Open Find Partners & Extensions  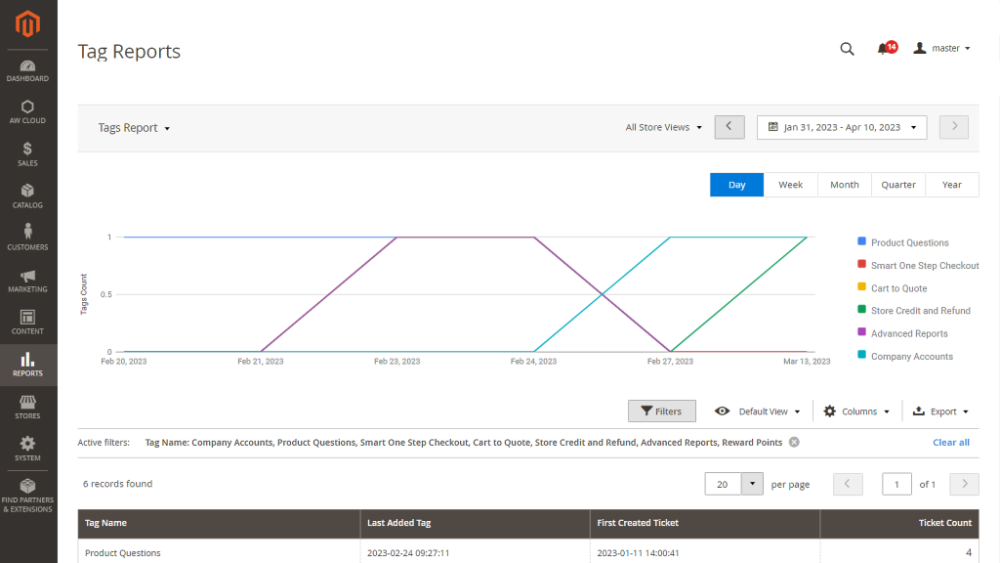27,496
